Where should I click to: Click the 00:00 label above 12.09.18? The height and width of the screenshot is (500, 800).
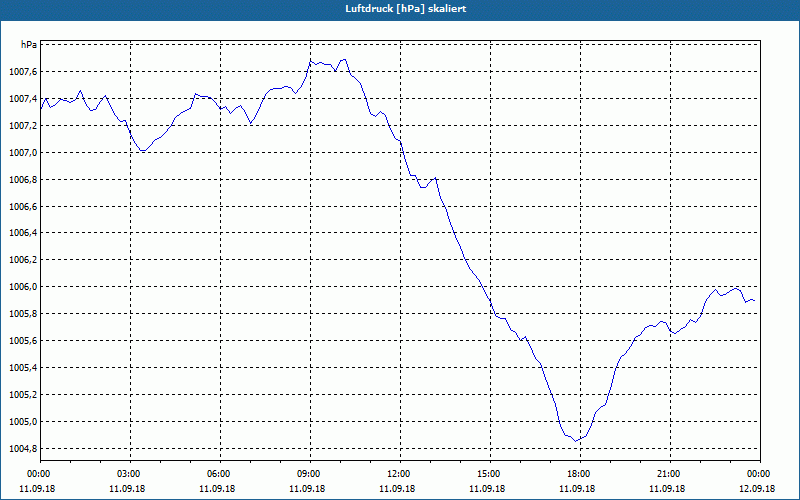(x=759, y=474)
